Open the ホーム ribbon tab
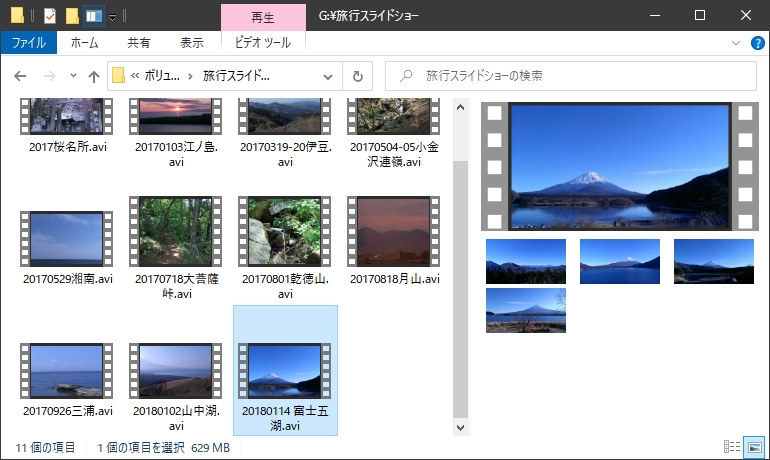The height and width of the screenshot is (460, 770). [x=84, y=43]
